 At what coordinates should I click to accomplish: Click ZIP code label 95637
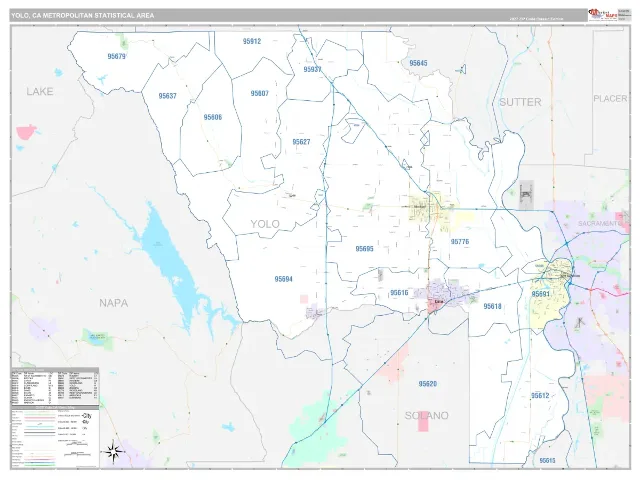(x=167, y=96)
